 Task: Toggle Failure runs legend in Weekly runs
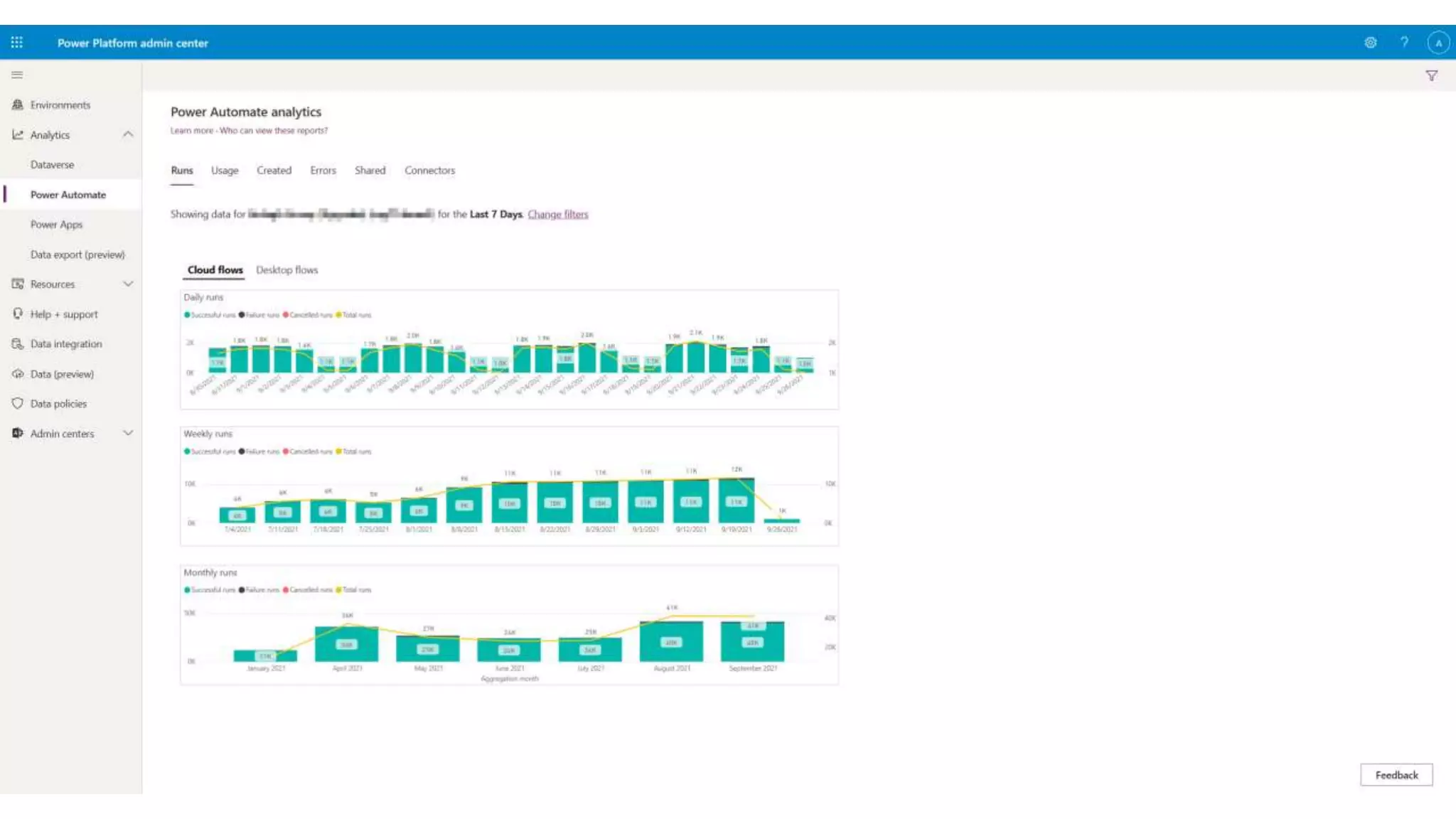pyautogui.click(x=259, y=451)
